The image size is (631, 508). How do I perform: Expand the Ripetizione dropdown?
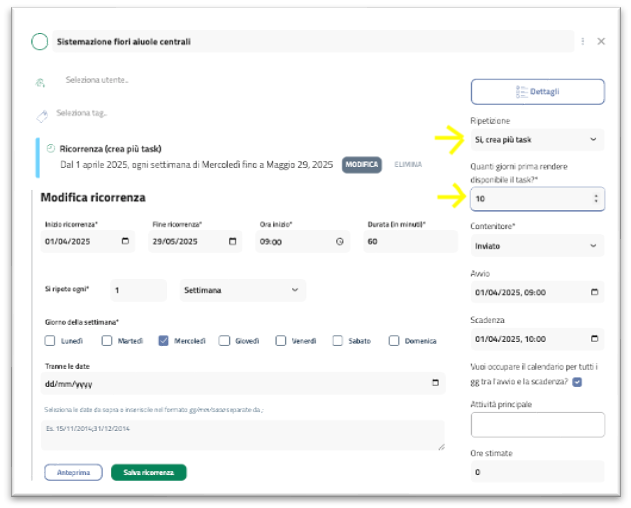click(x=537, y=139)
